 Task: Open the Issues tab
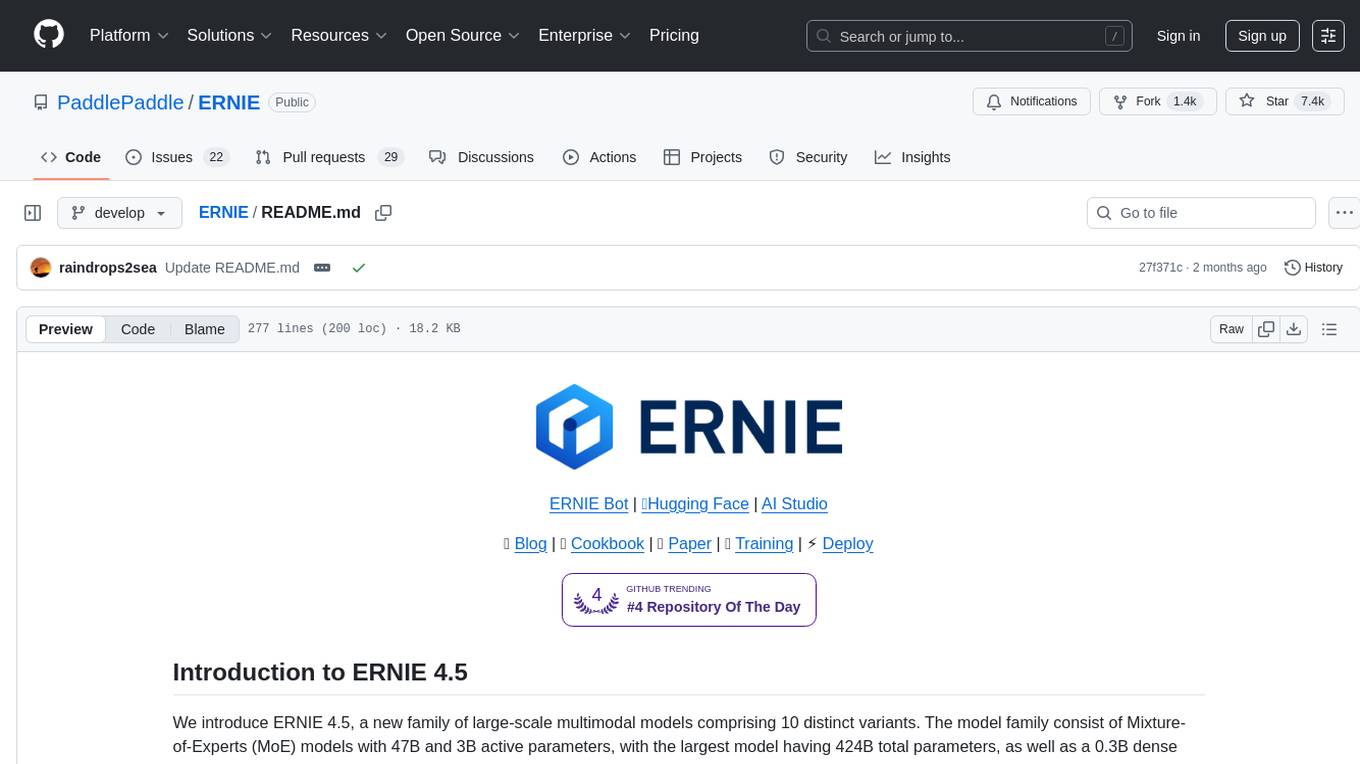pyautogui.click(x=178, y=157)
